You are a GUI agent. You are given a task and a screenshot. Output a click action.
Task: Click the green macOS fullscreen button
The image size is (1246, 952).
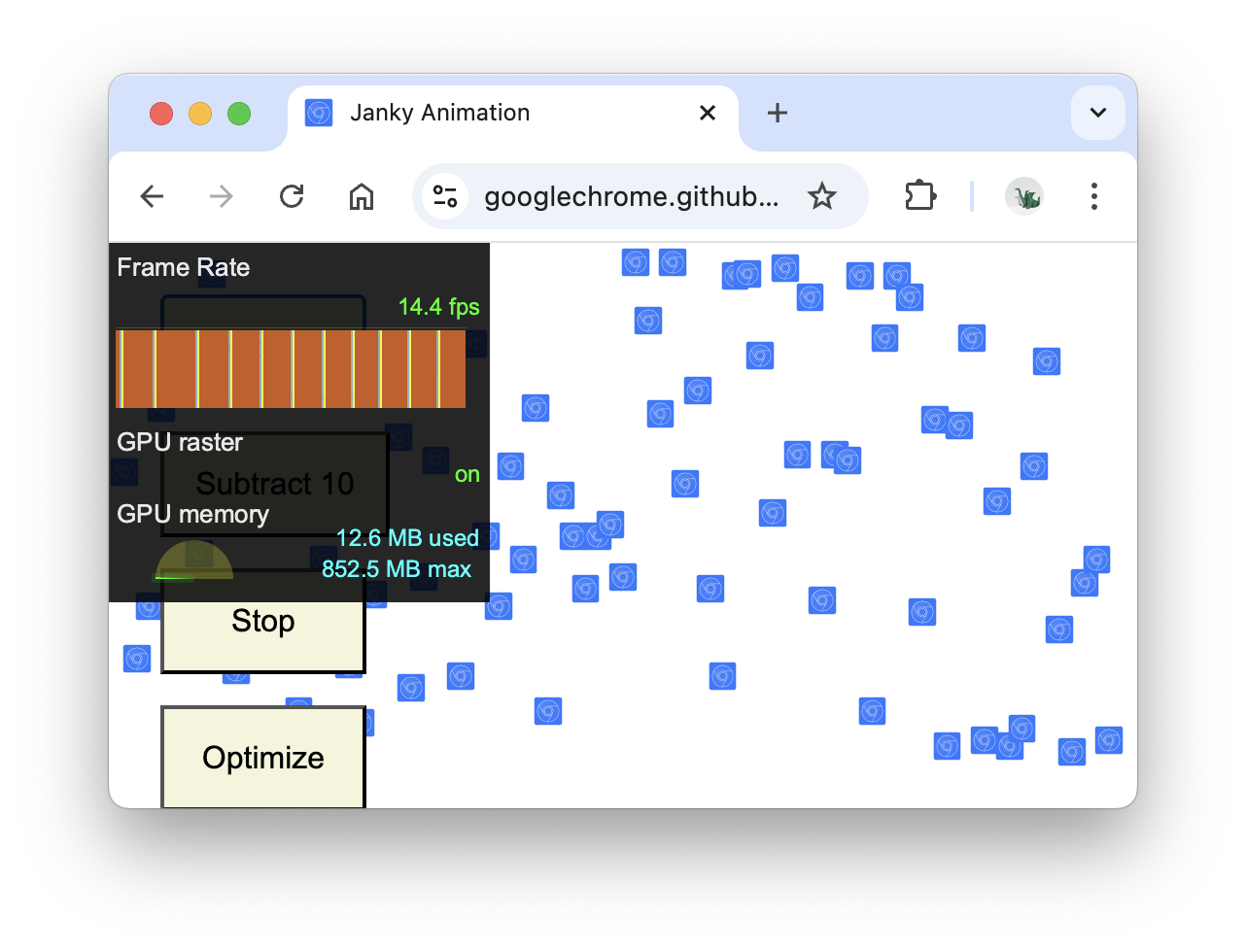239,114
